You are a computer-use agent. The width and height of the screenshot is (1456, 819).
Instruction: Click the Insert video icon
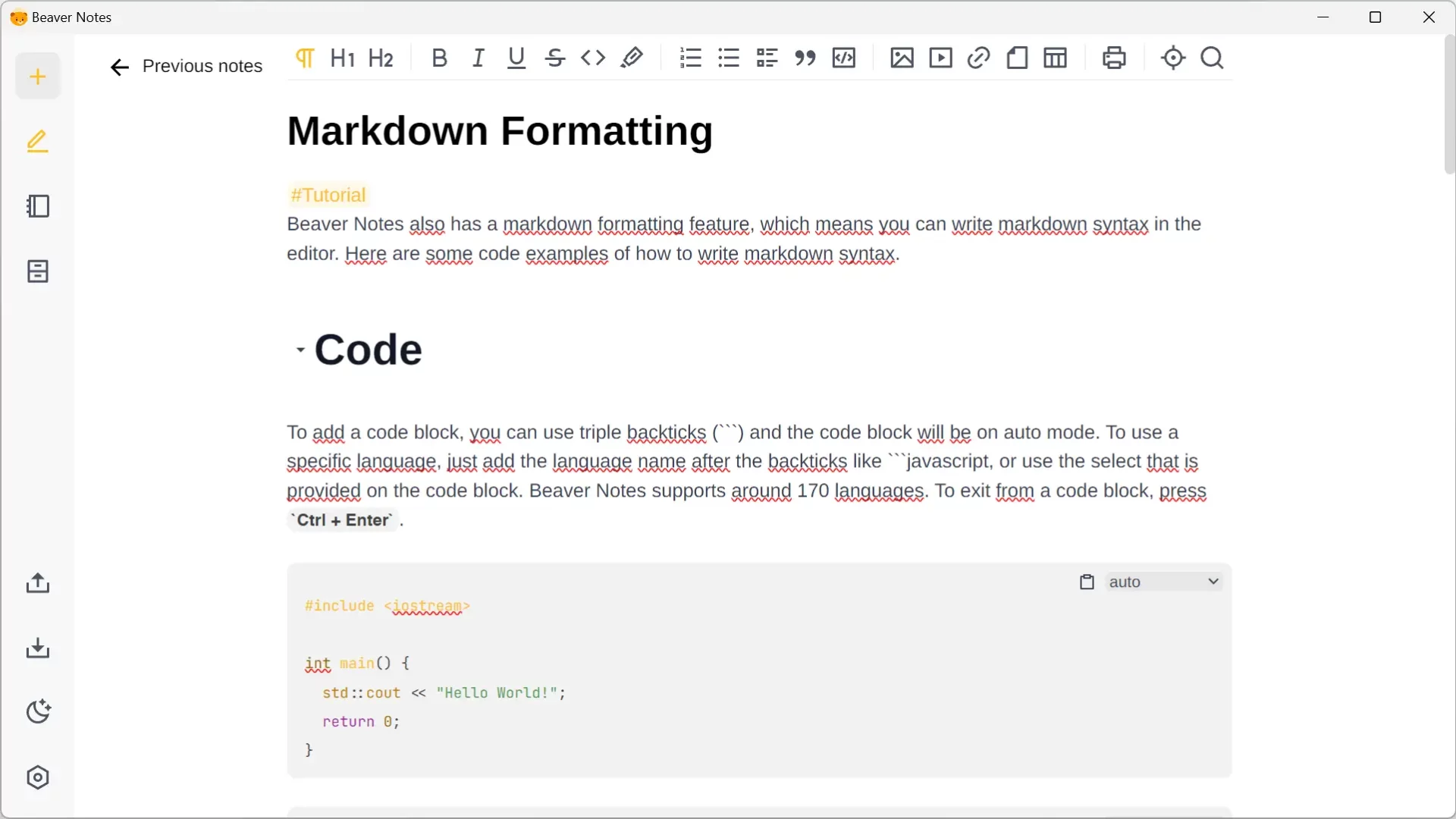[940, 58]
